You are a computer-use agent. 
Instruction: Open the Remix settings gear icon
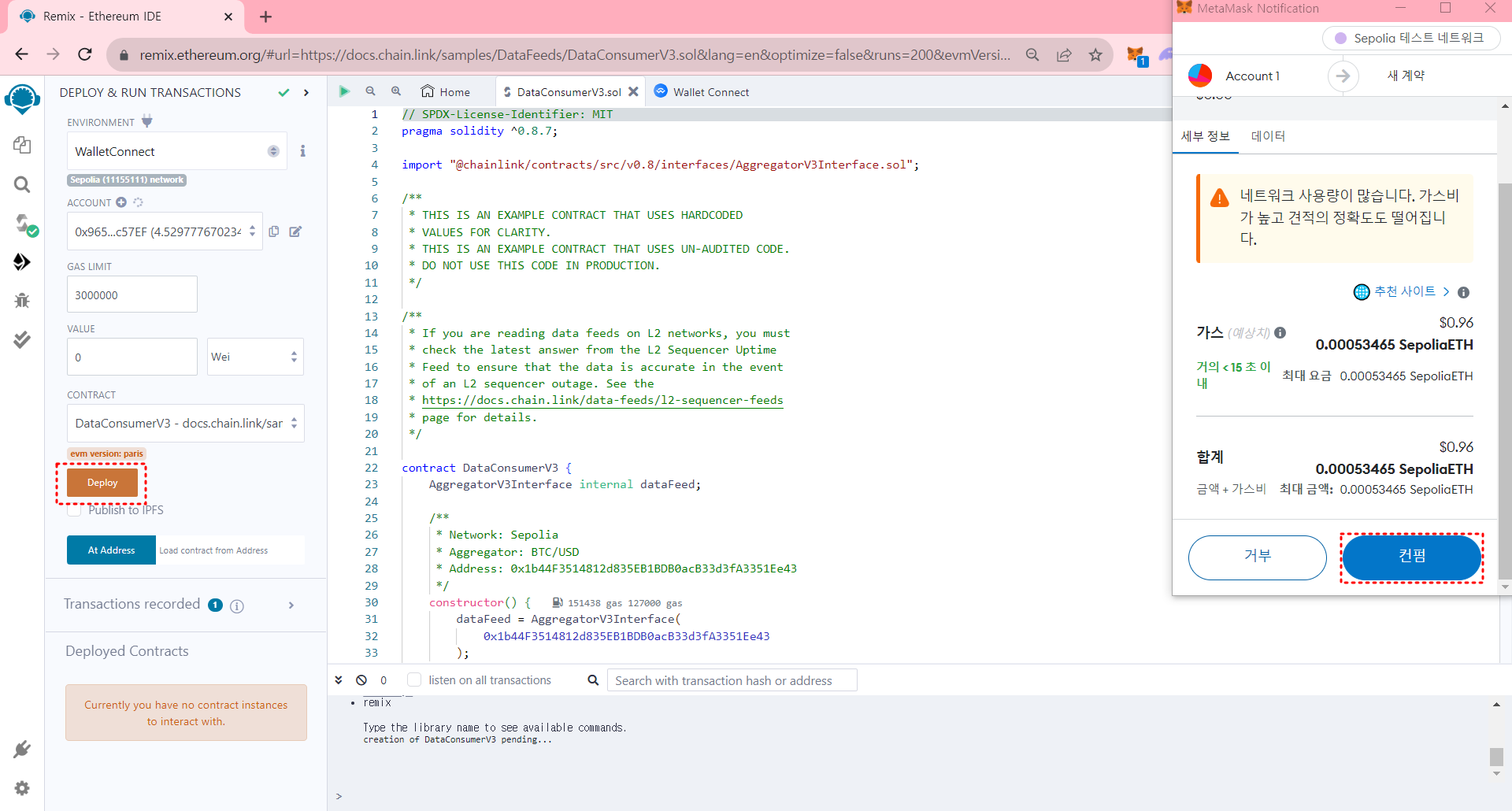[x=22, y=788]
